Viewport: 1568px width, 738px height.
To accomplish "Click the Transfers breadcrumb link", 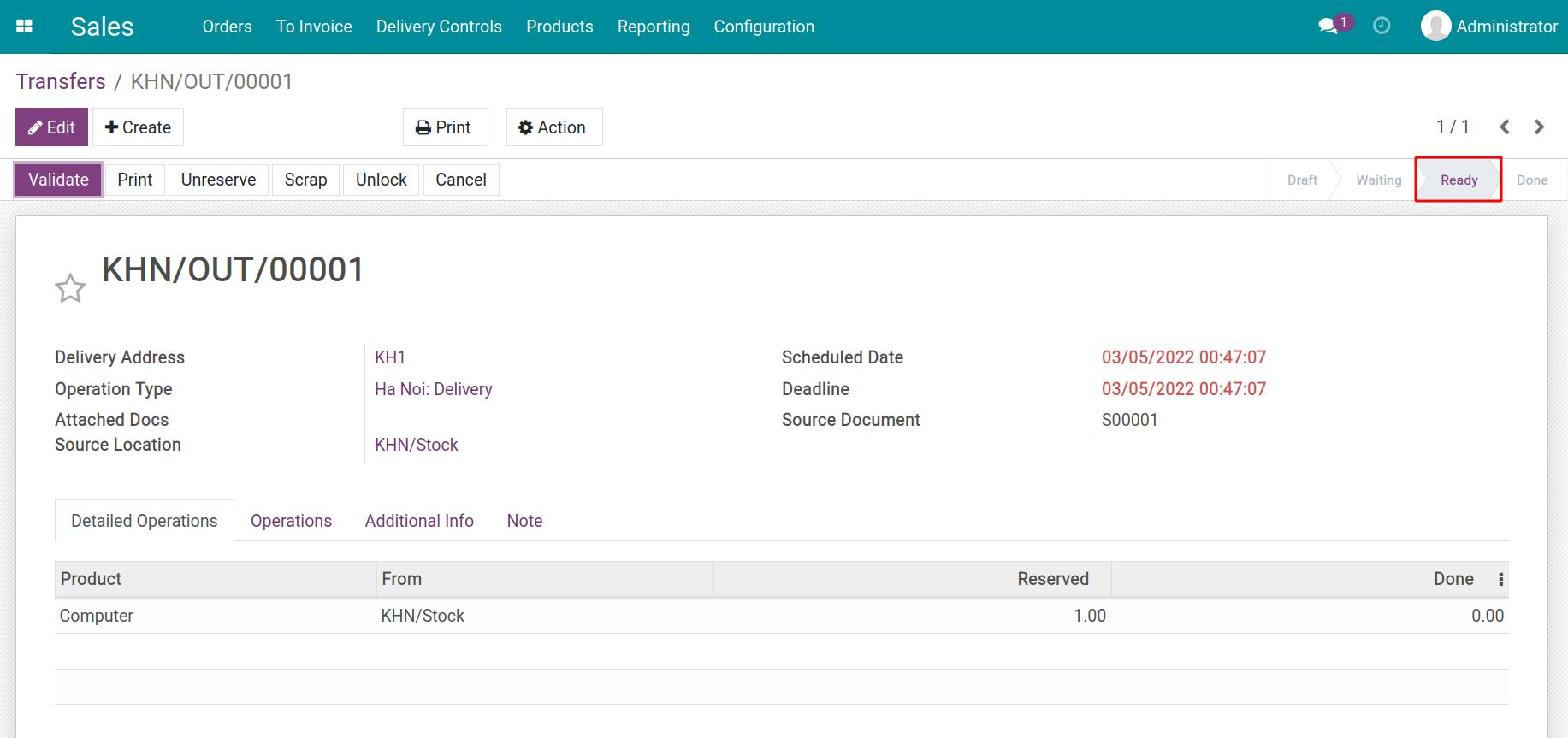I will click(x=61, y=81).
